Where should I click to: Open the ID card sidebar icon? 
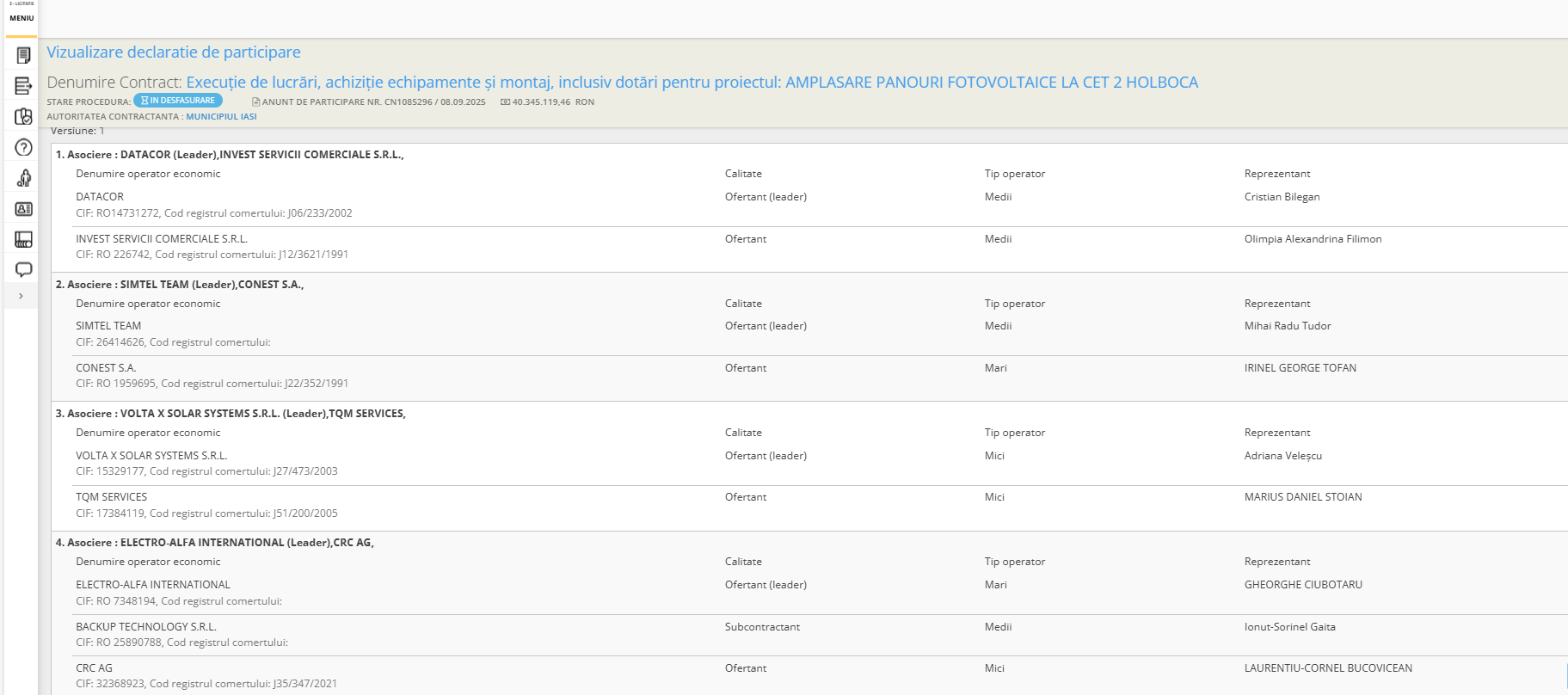pyautogui.click(x=23, y=209)
